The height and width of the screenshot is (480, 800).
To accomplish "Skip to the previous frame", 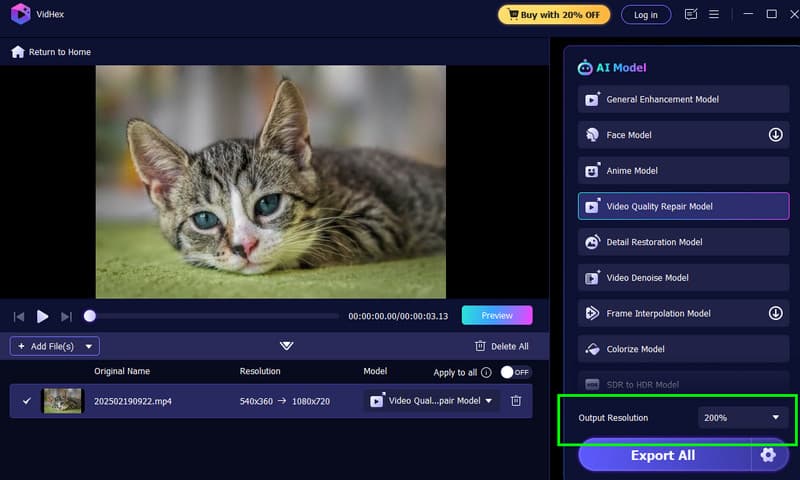I will (x=18, y=316).
